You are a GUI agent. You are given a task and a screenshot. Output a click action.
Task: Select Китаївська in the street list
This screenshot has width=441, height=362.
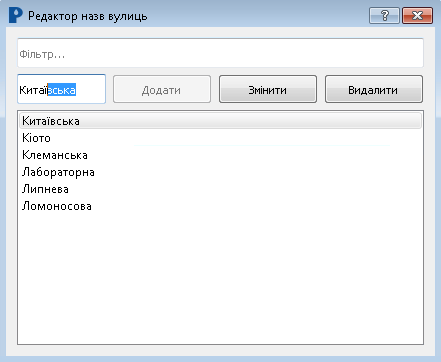tap(220, 121)
